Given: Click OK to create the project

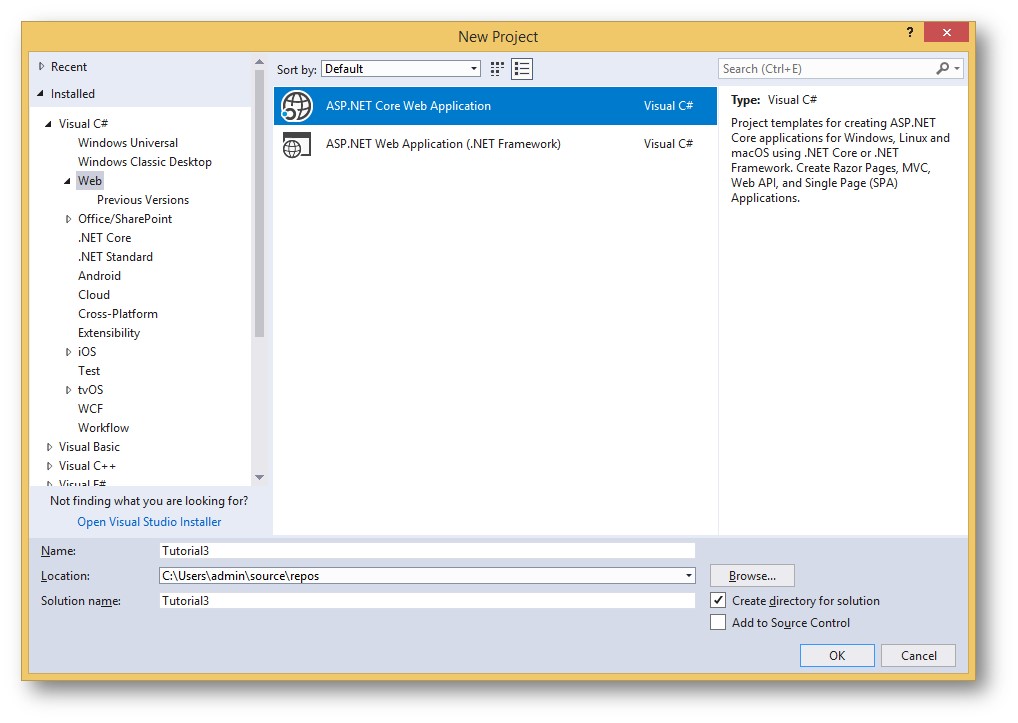Looking at the screenshot, I should coord(837,655).
